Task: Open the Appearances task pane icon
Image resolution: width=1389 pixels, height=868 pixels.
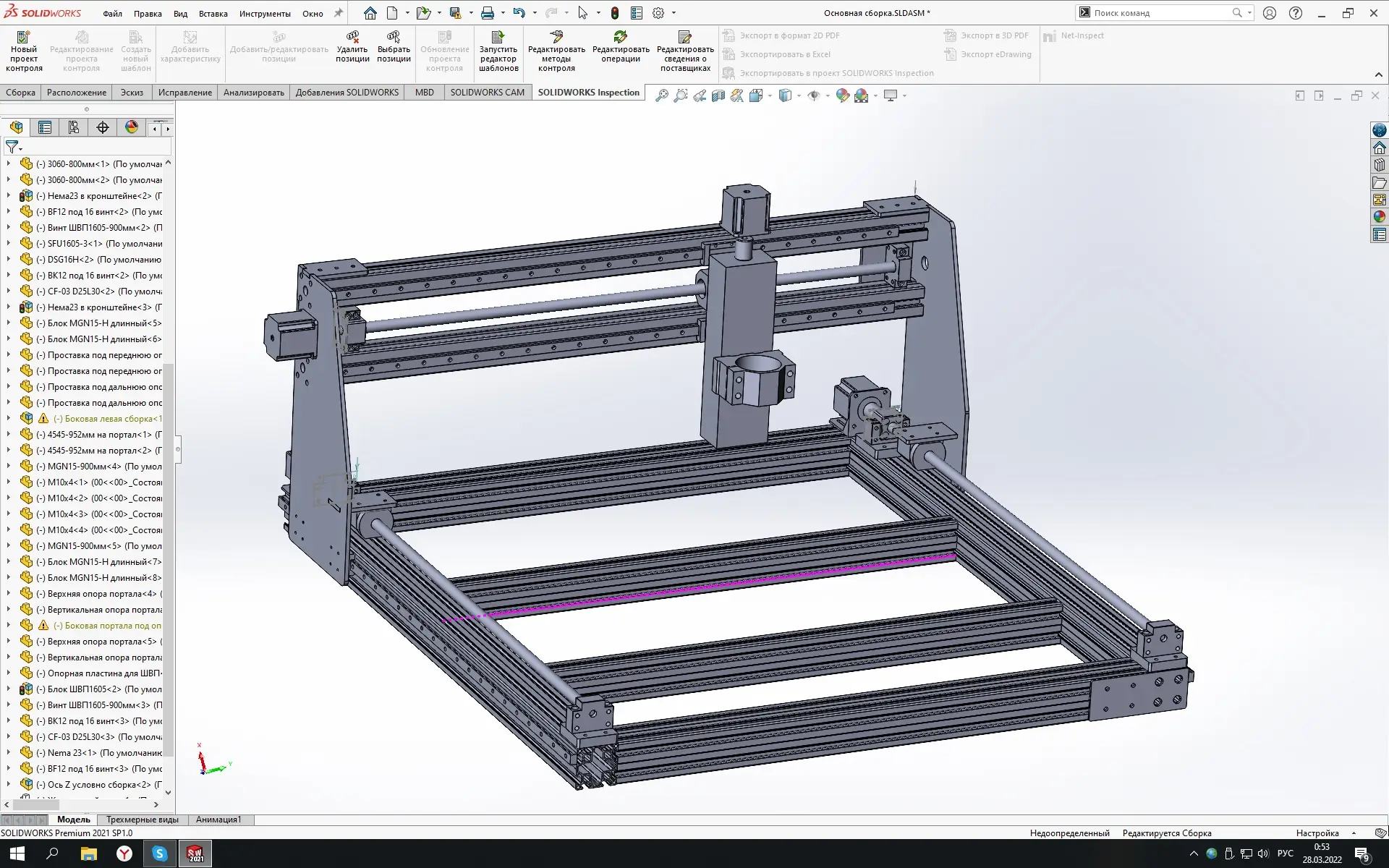Action: pyautogui.click(x=1380, y=216)
